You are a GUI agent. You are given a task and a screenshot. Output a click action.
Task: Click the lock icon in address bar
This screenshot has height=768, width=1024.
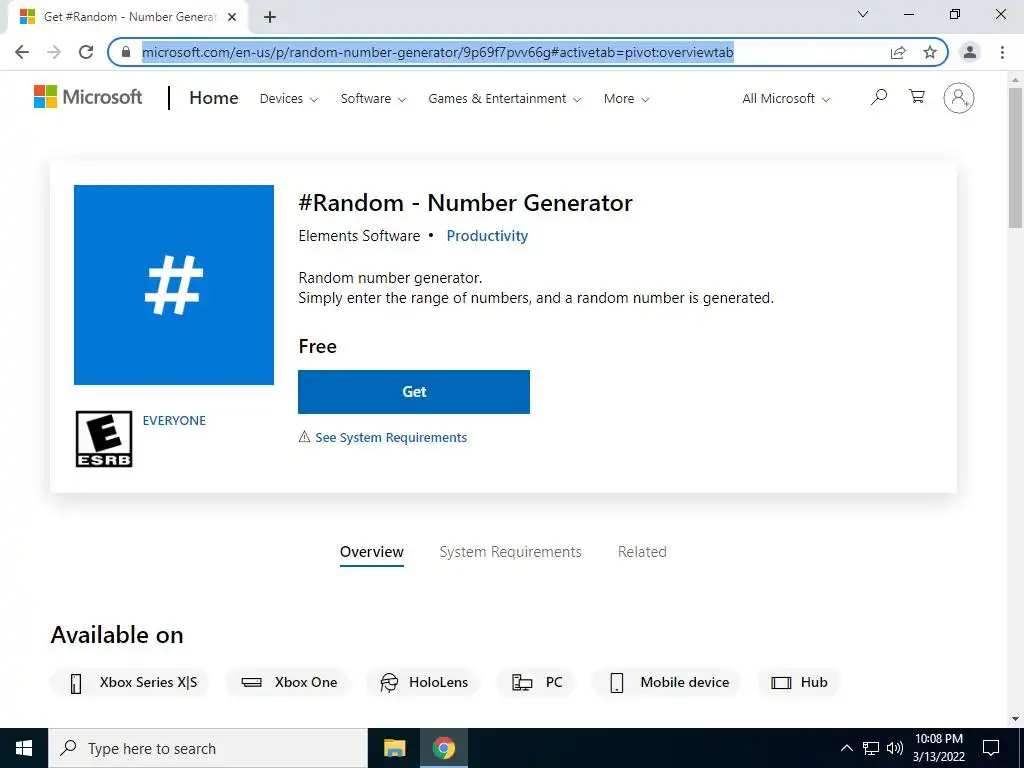(x=126, y=52)
